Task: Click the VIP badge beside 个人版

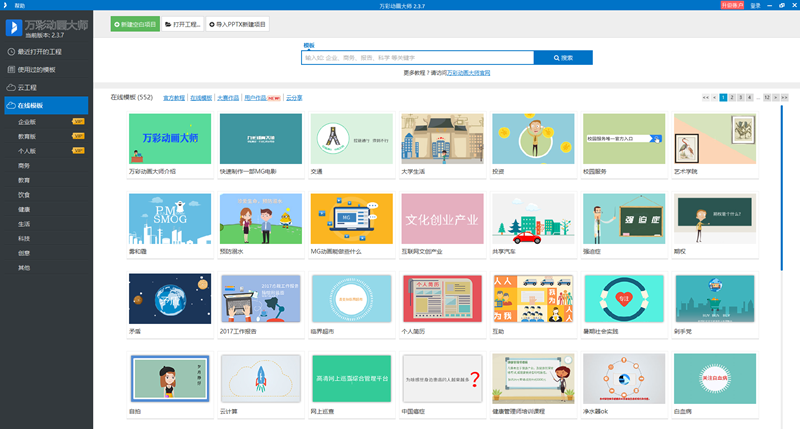Action: coord(78,151)
